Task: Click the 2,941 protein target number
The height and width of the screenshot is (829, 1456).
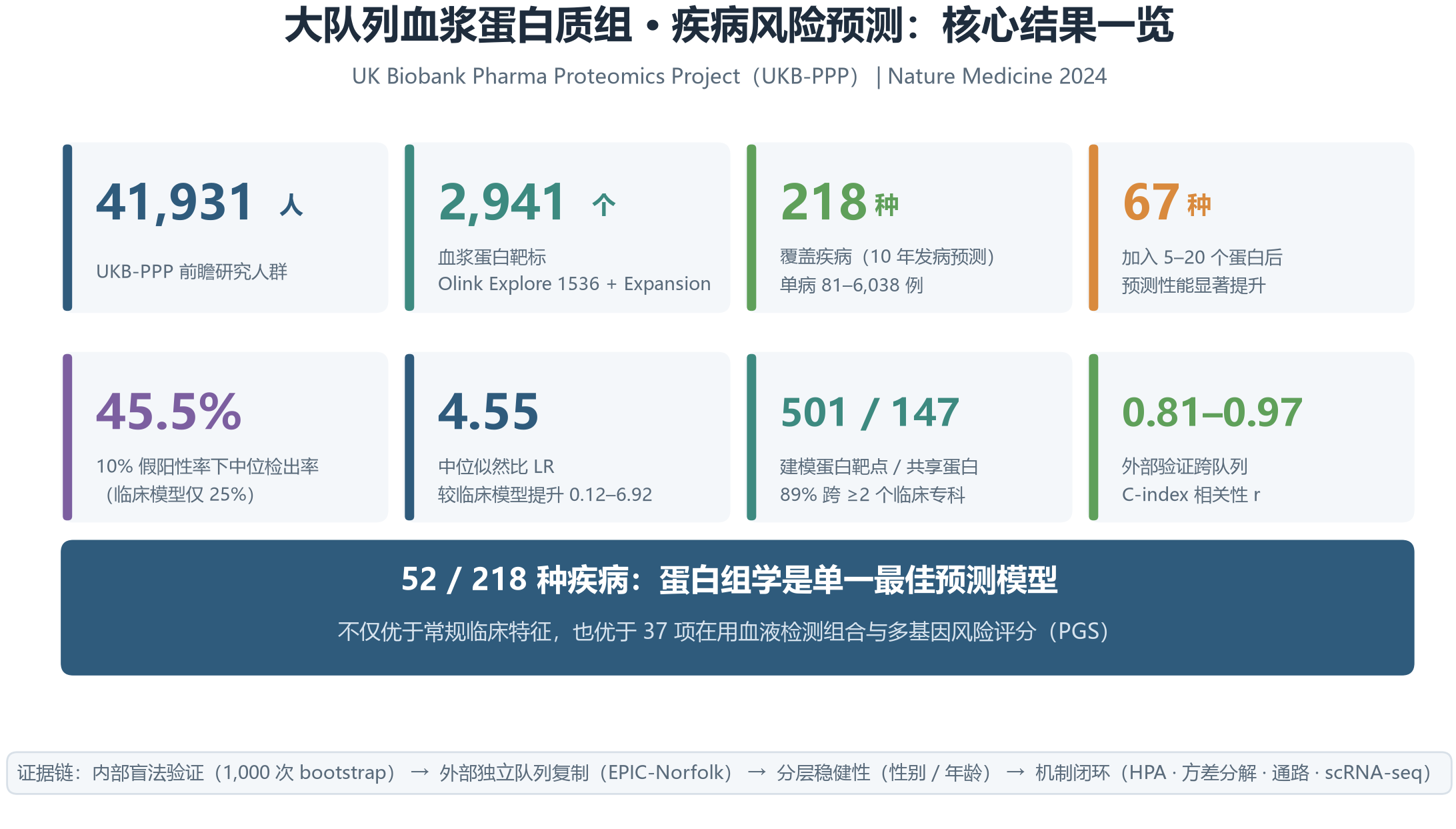Action: point(502,202)
